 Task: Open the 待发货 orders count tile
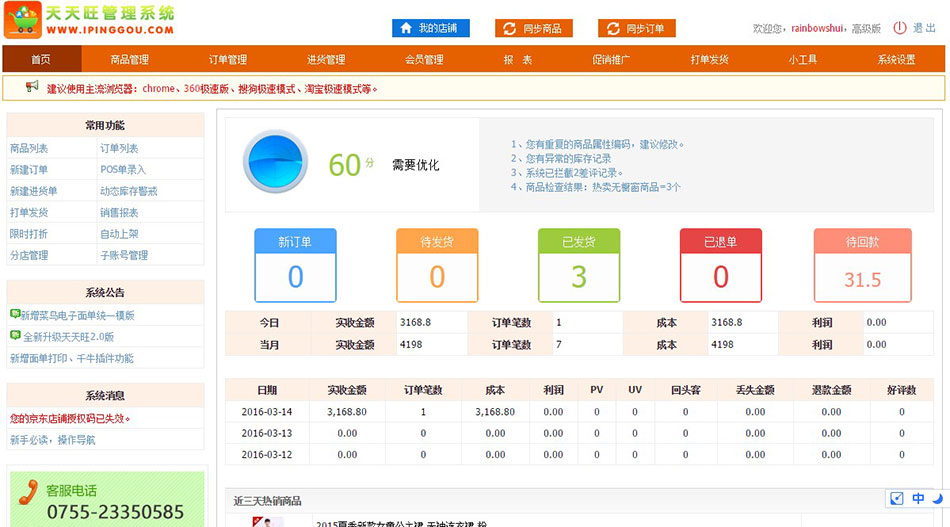[x=437, y=265]
